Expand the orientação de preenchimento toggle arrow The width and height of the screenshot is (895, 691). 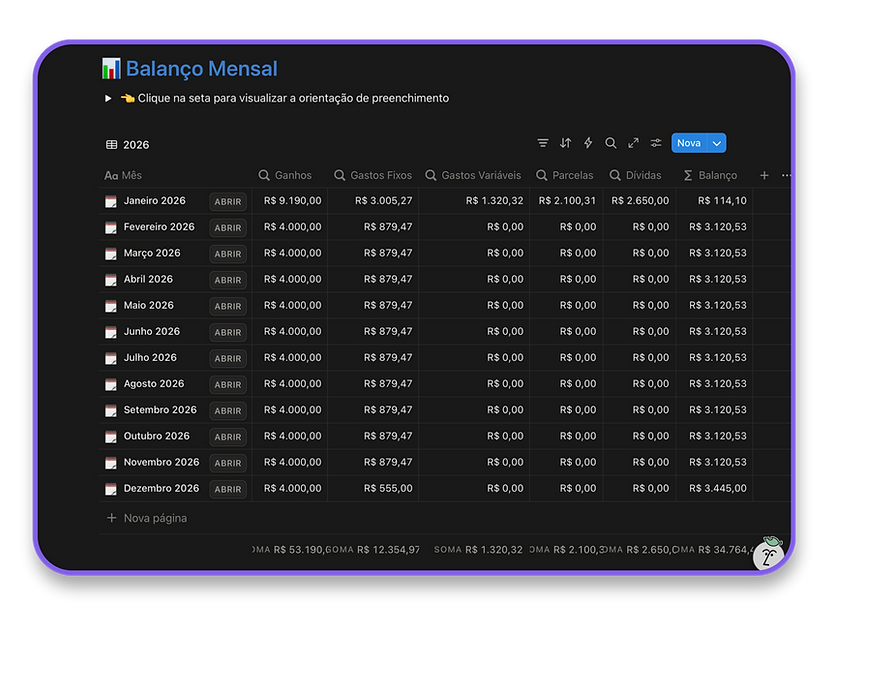click(x=108, y=98)
